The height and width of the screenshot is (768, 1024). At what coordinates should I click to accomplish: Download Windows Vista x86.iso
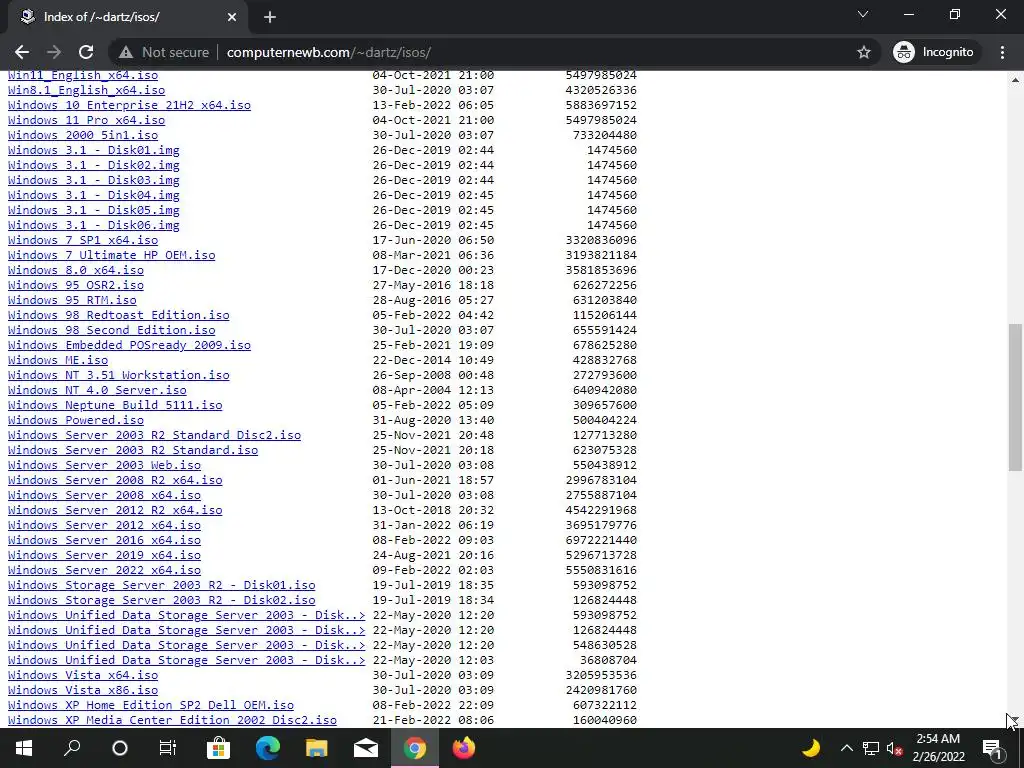83,691
